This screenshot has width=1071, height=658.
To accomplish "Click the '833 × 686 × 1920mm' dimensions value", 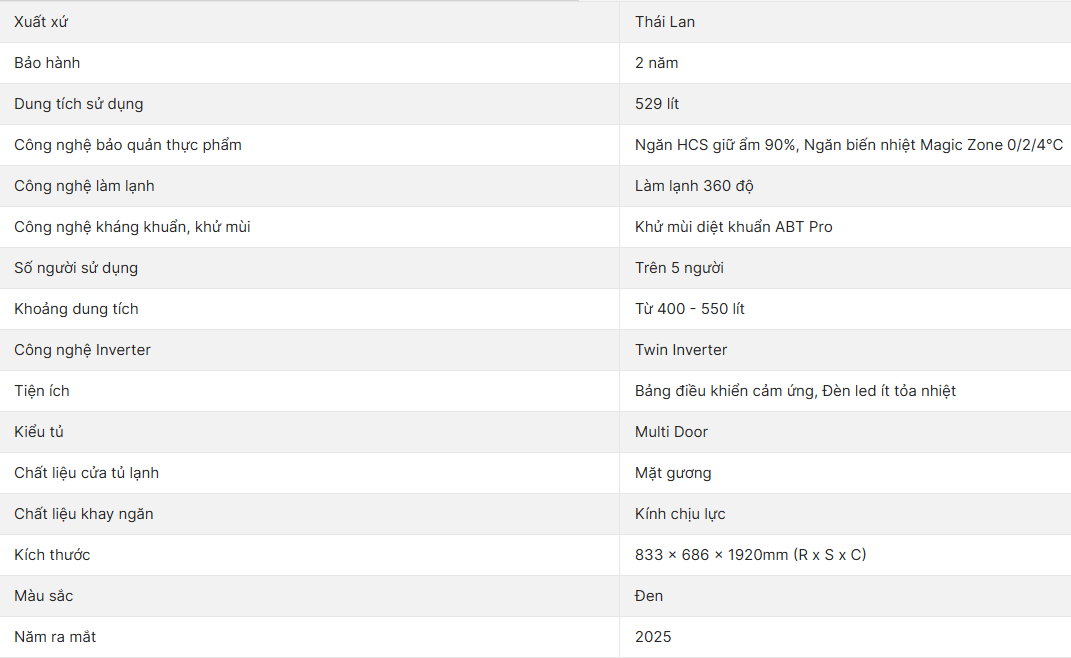I will pos(712,555).
